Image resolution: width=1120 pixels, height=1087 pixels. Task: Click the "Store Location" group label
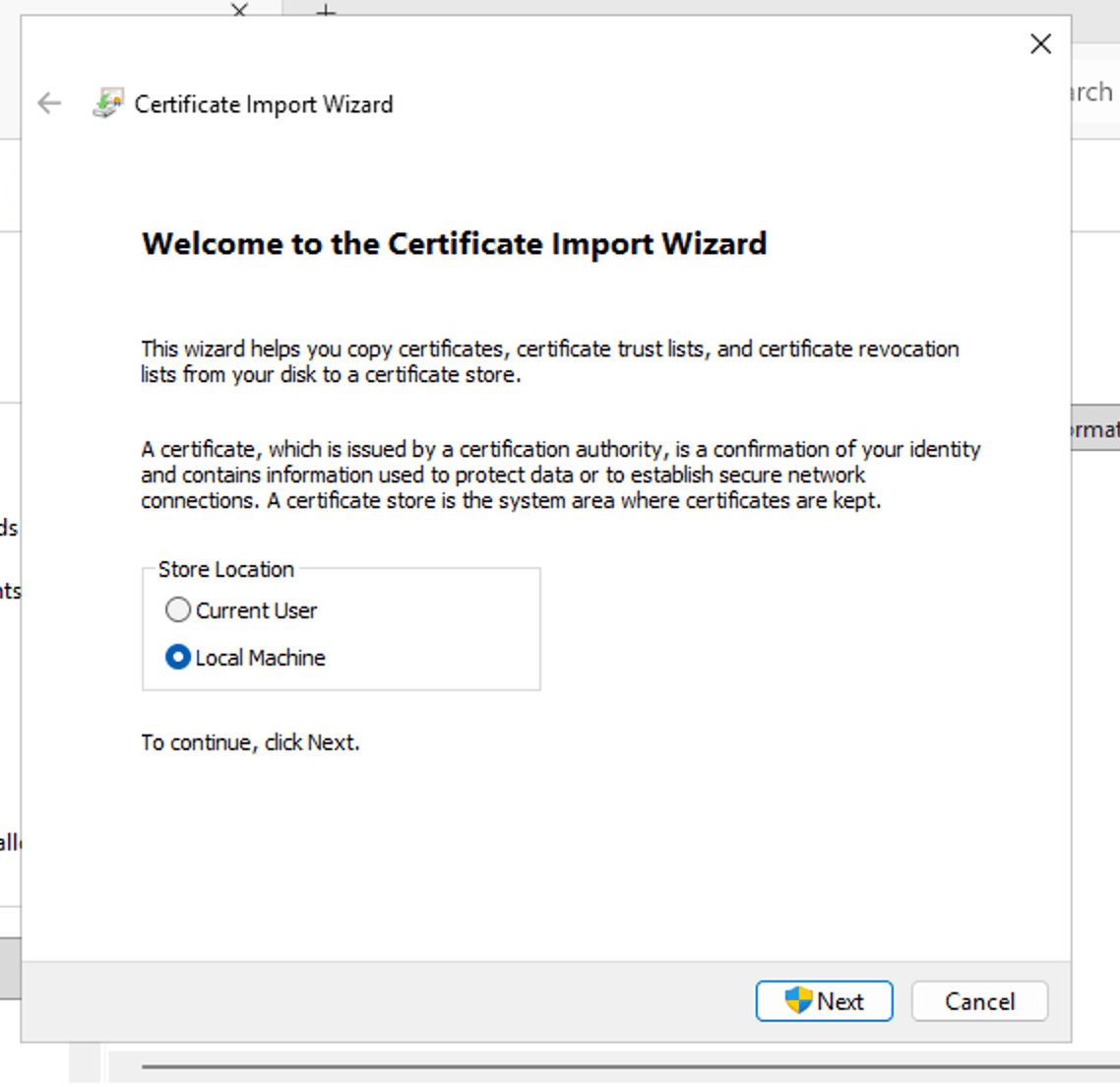tap(226, 569)
